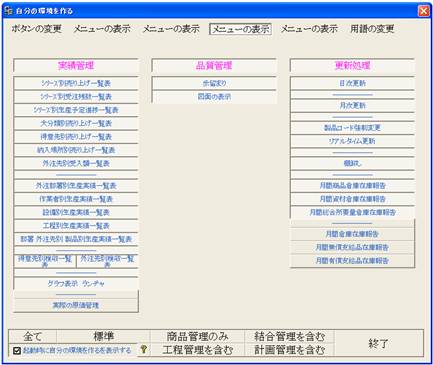Open the 用語の変更 tab
433x365 pixels.
pos(372,29)
